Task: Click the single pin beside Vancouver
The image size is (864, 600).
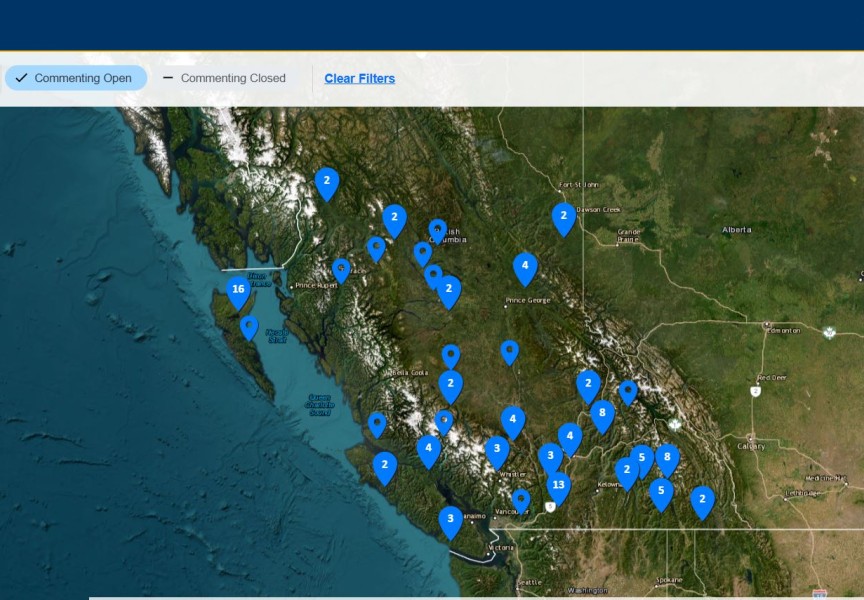Action: (521, 499)
